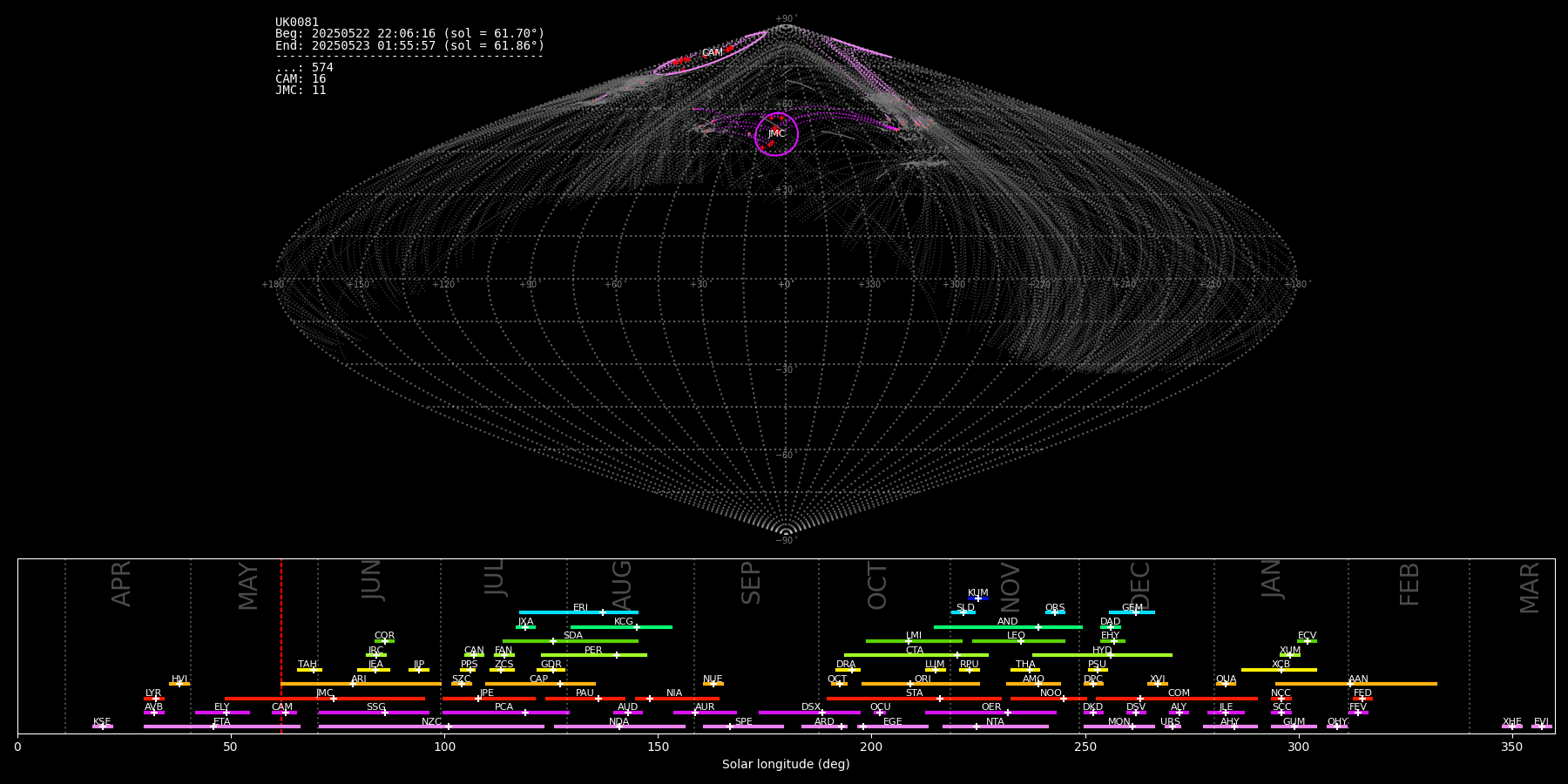Click the QUA shower label
This screenshot has height=784, width=1568.
1226,679
